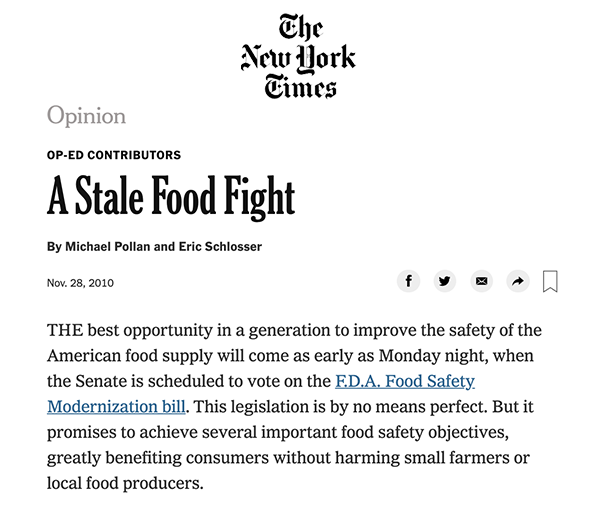Go to The New York Times homepage logo
Viewport: 599px width, 532px height.
(298, 56)
